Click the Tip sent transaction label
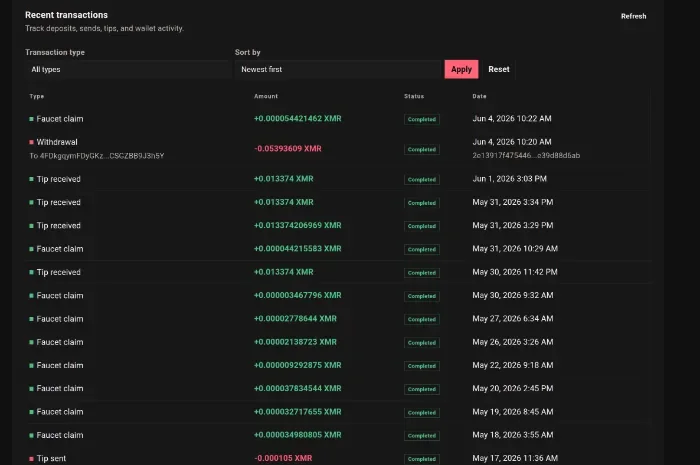Image resolution: width=700 pixels, height=465 pixels. [x=51, y=458]
